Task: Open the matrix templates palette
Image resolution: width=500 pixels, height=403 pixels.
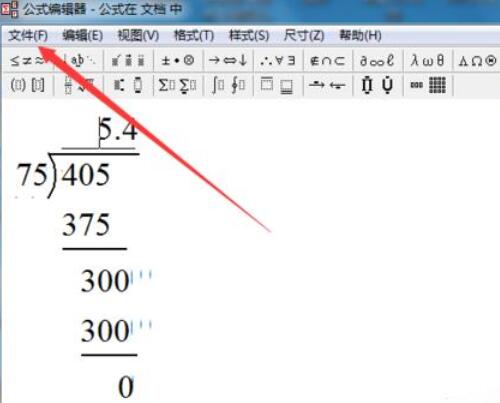Action: point(428,85)
